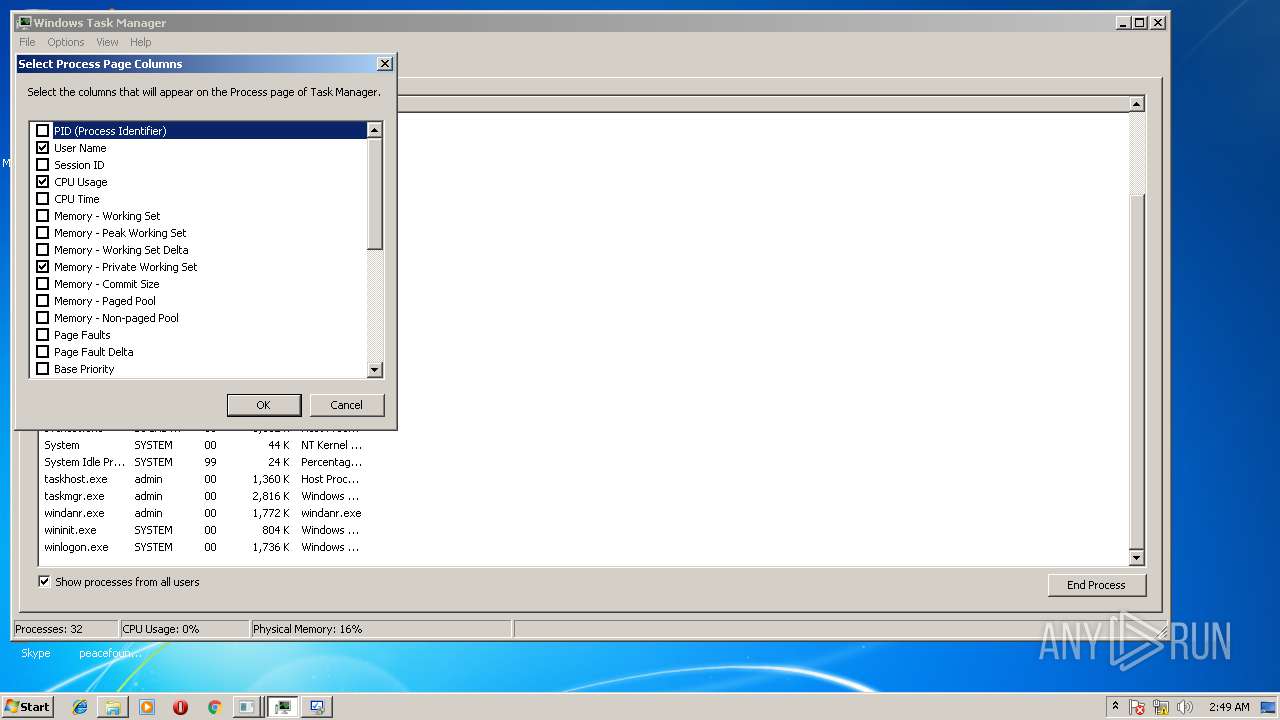This screenshot has height=720, width=1280.
Task: Click the CPU Usage: 0% status entry
Action: click(184, 629)
